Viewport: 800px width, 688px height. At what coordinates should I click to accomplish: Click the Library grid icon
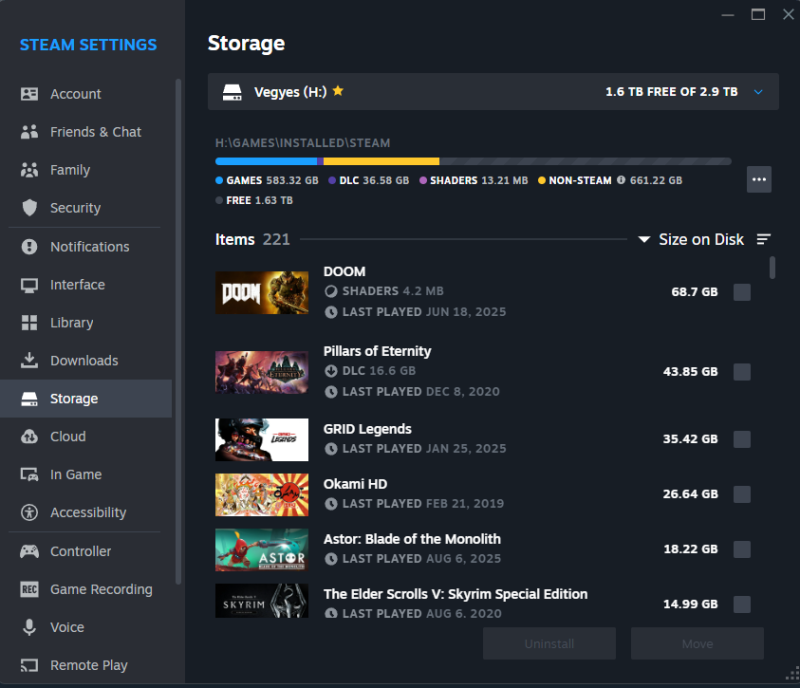coord(29,323)
